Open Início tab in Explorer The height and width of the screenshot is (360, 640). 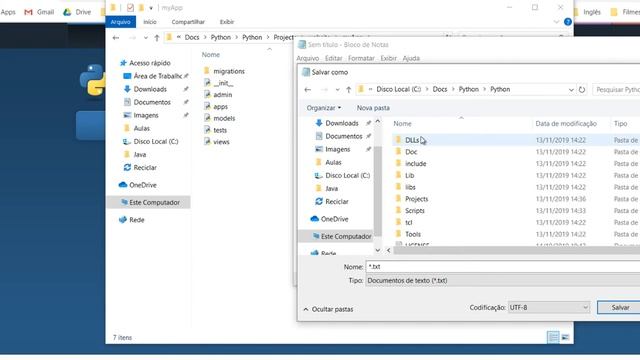pos(150,22)
